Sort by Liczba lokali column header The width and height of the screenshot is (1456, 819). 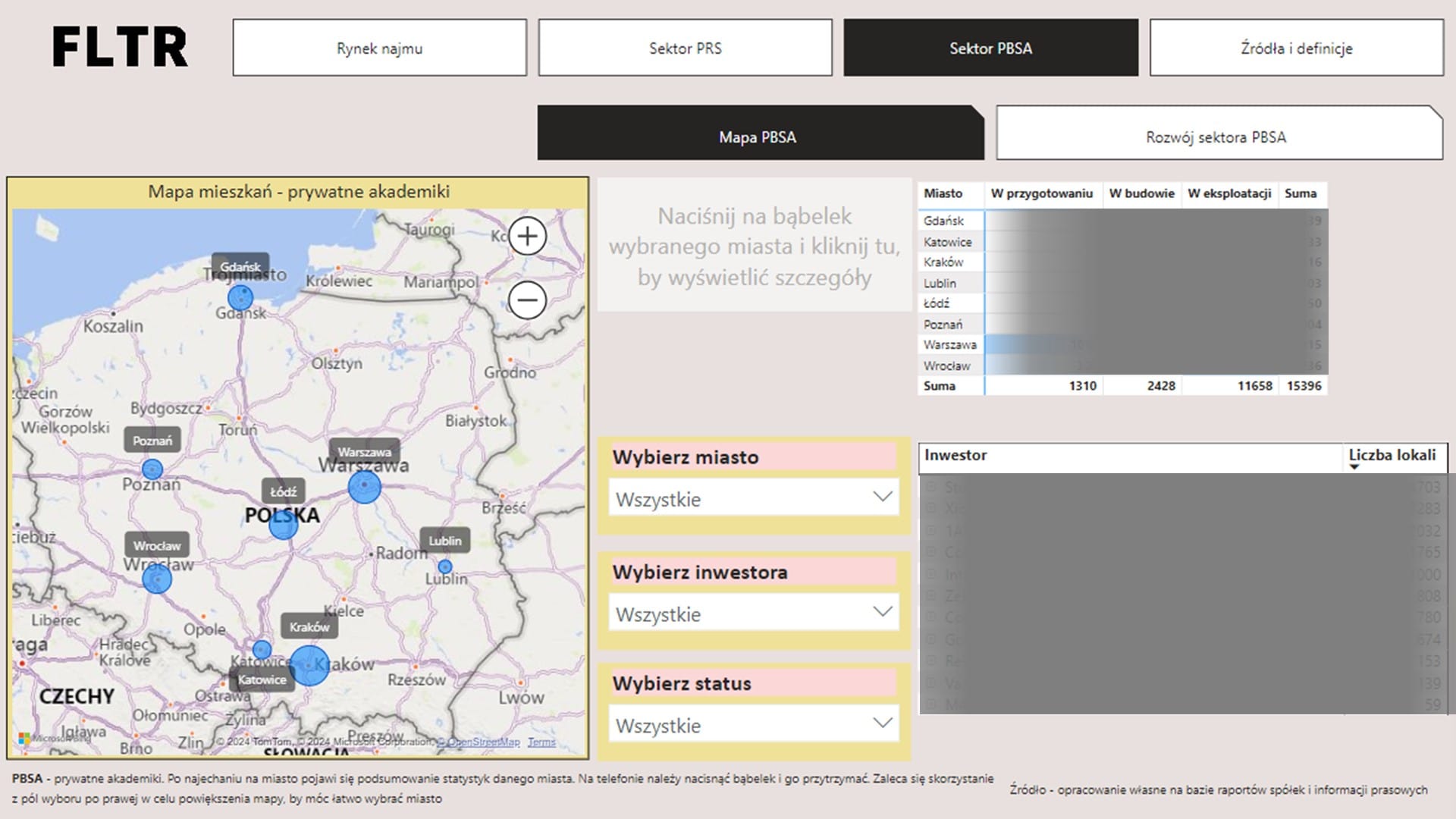tap(1392, 455)
